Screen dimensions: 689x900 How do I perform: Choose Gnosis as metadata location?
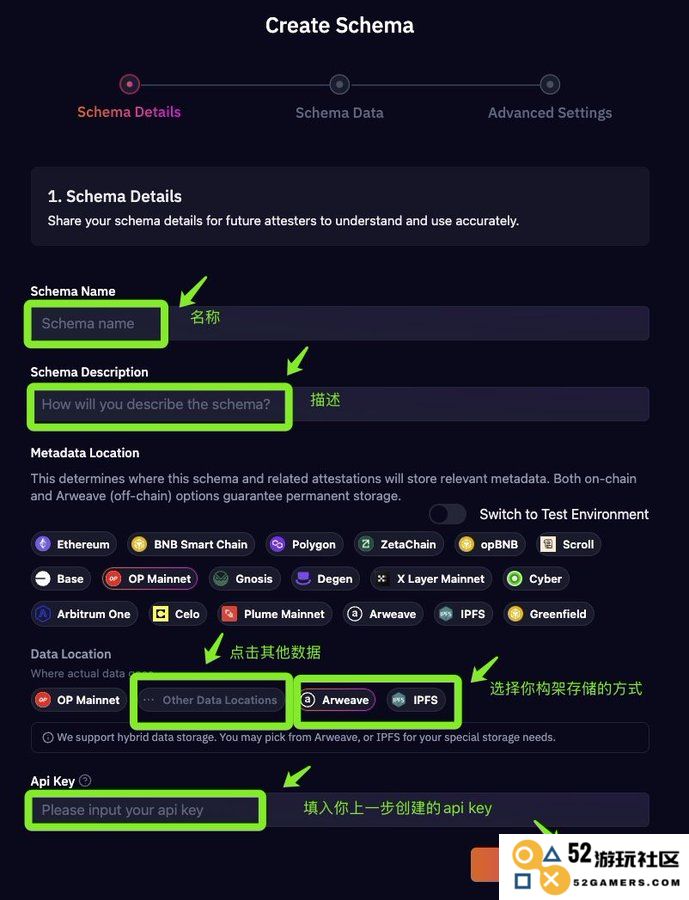pos(245,579)
